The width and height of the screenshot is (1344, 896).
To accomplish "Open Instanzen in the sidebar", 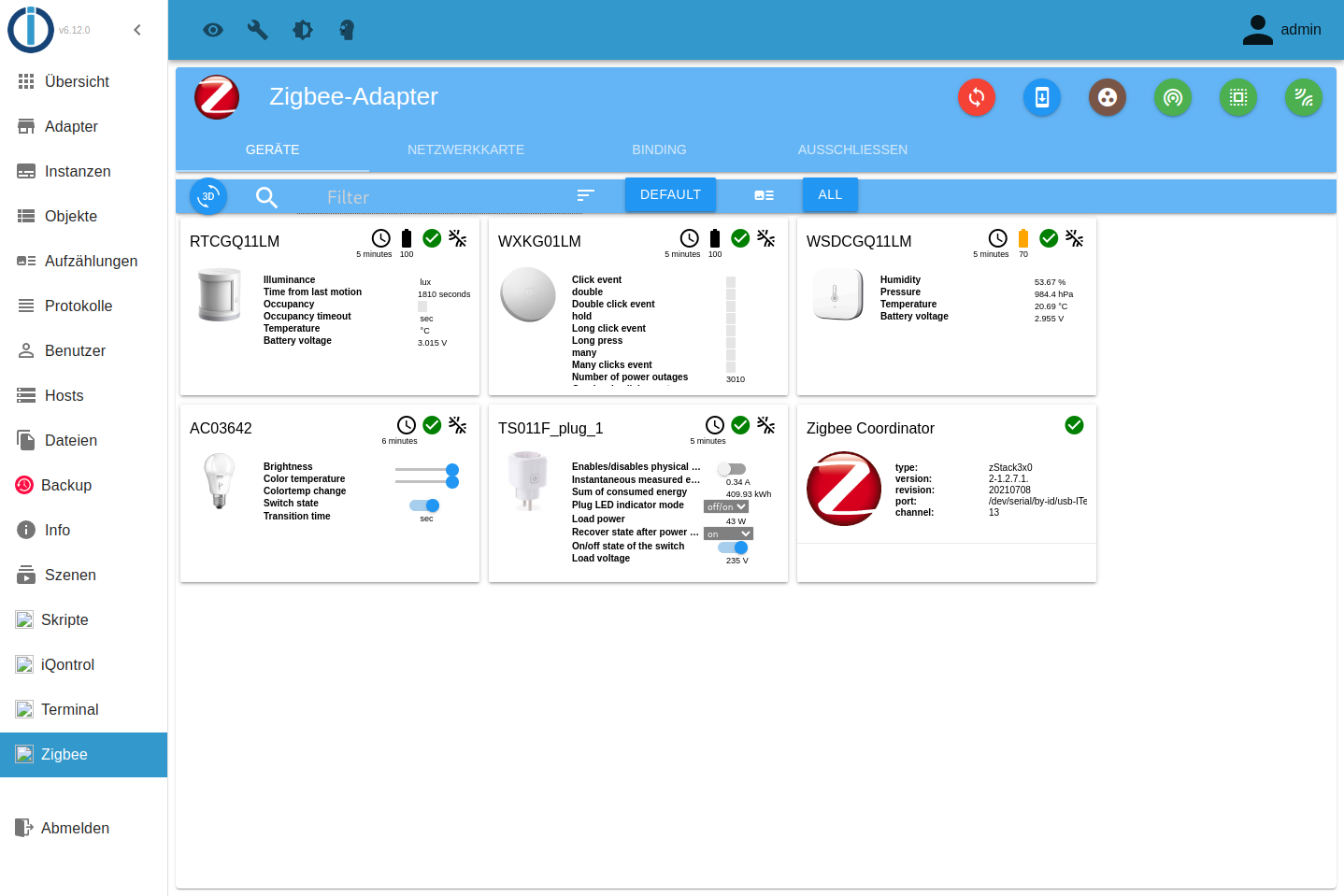I will click(x=84, y=172).
